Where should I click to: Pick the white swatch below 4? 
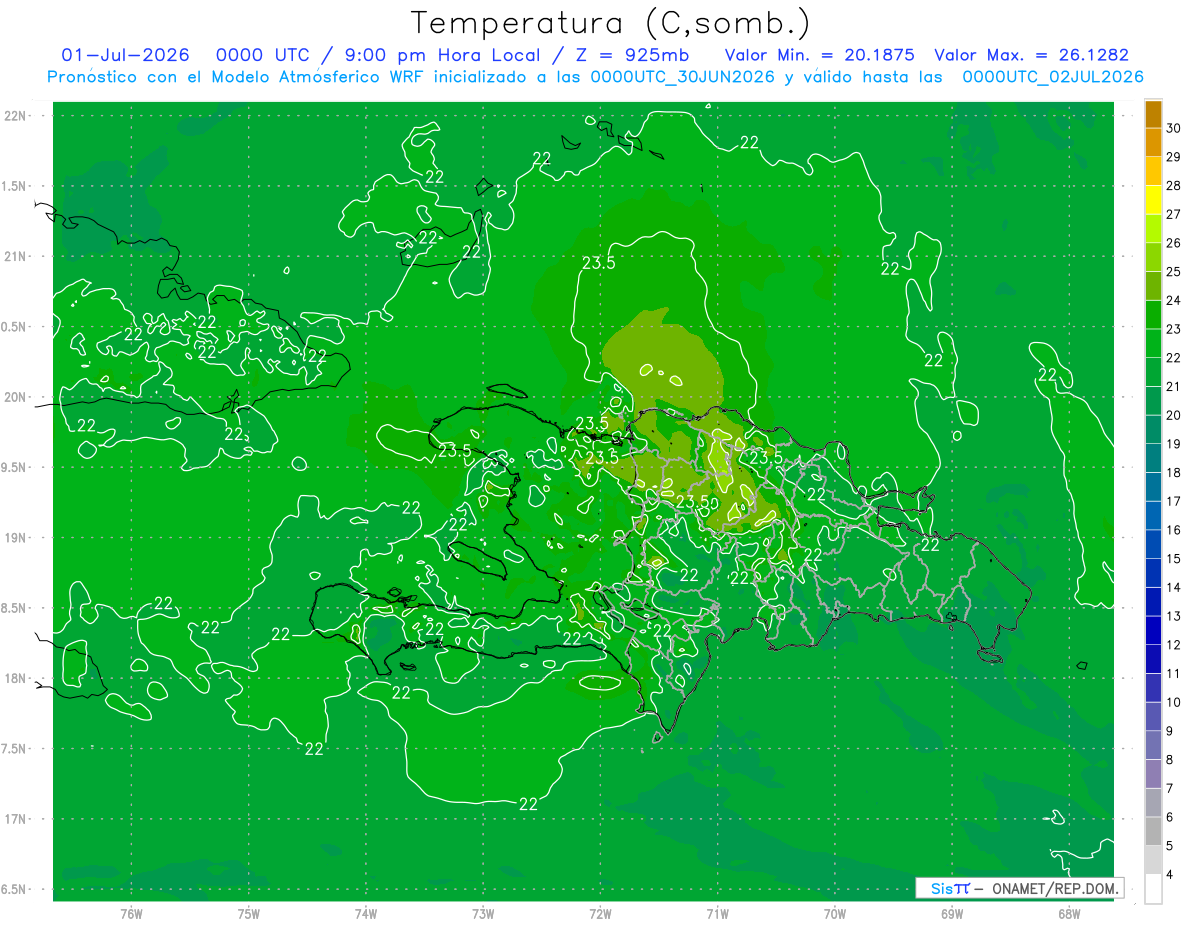pos(1153,889)
